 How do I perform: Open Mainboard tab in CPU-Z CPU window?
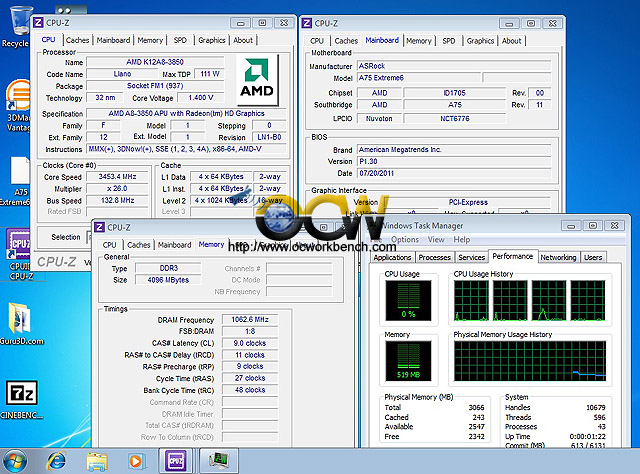113,40
